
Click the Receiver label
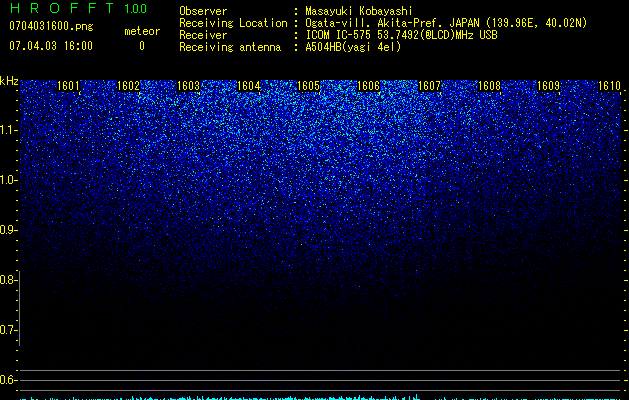click(x=203, y=35)
